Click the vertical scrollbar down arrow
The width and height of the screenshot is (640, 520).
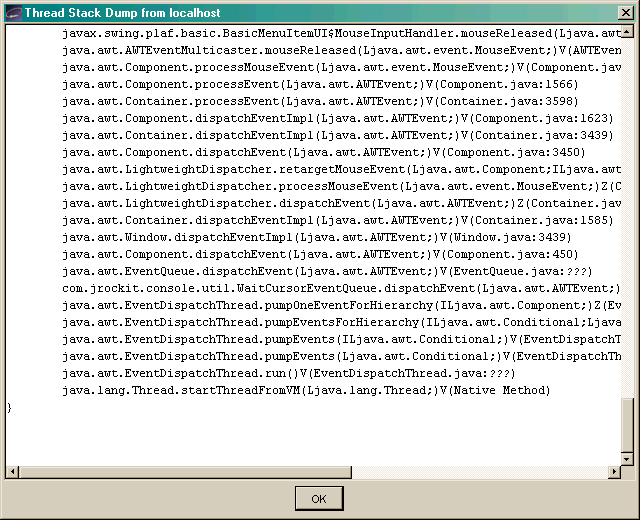click(627, 459)
